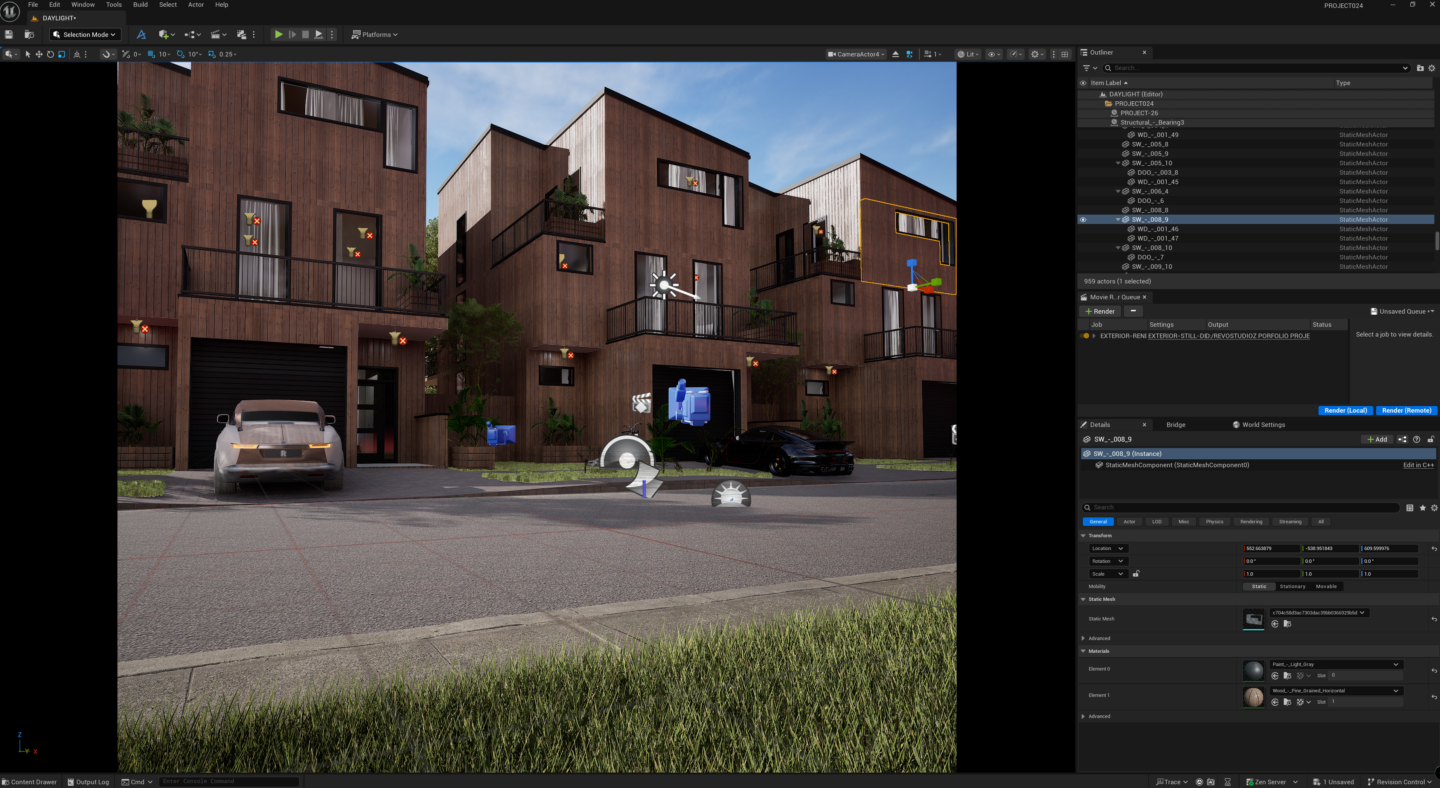Viewport: 1440px width, 788px height.
Task: Click the Play in editor button
Action: click(279, 34)
